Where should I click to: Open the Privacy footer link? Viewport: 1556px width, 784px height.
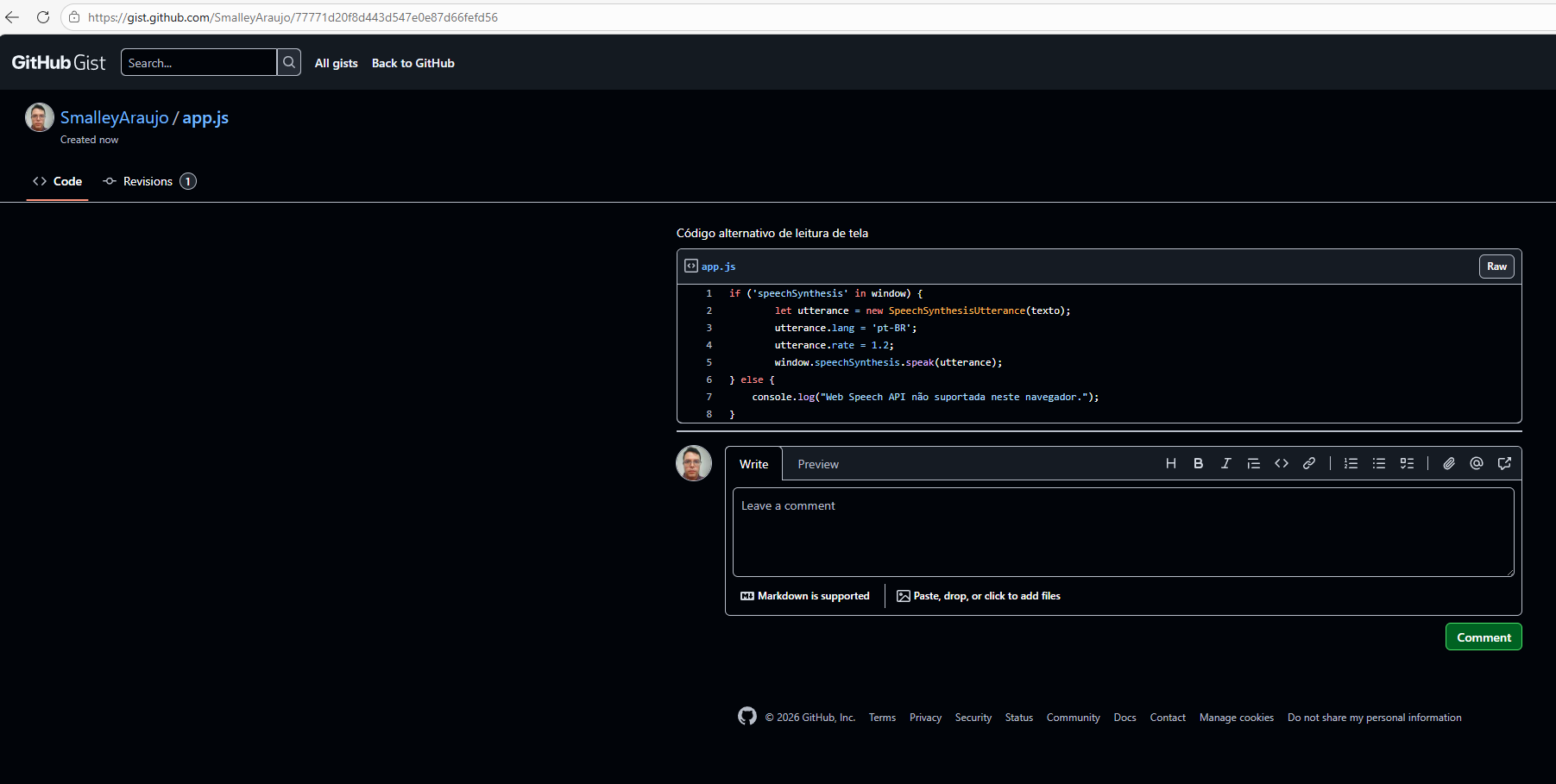coord(925,718)
